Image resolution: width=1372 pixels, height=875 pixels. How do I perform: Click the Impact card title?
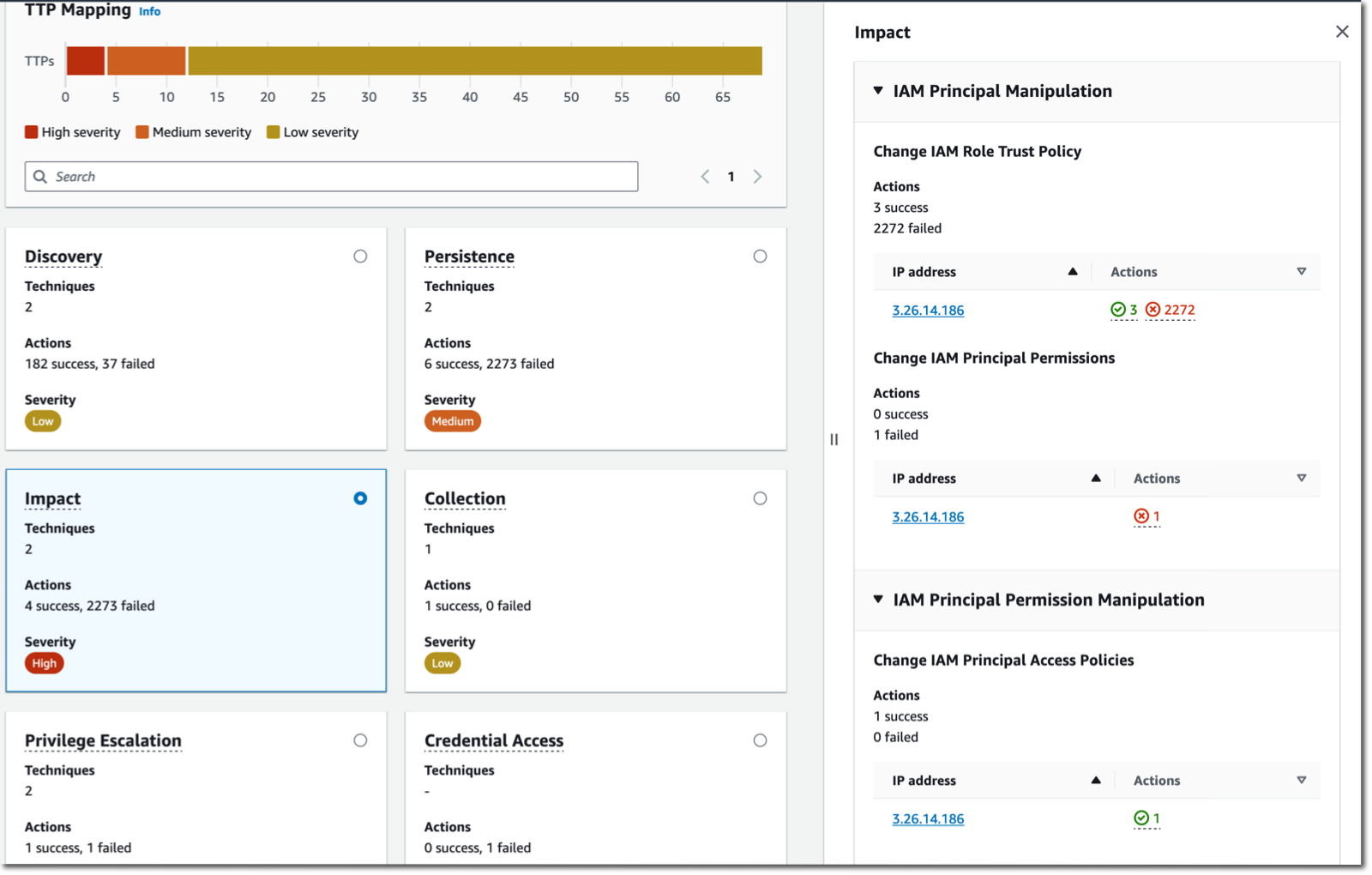pos(52,498)
